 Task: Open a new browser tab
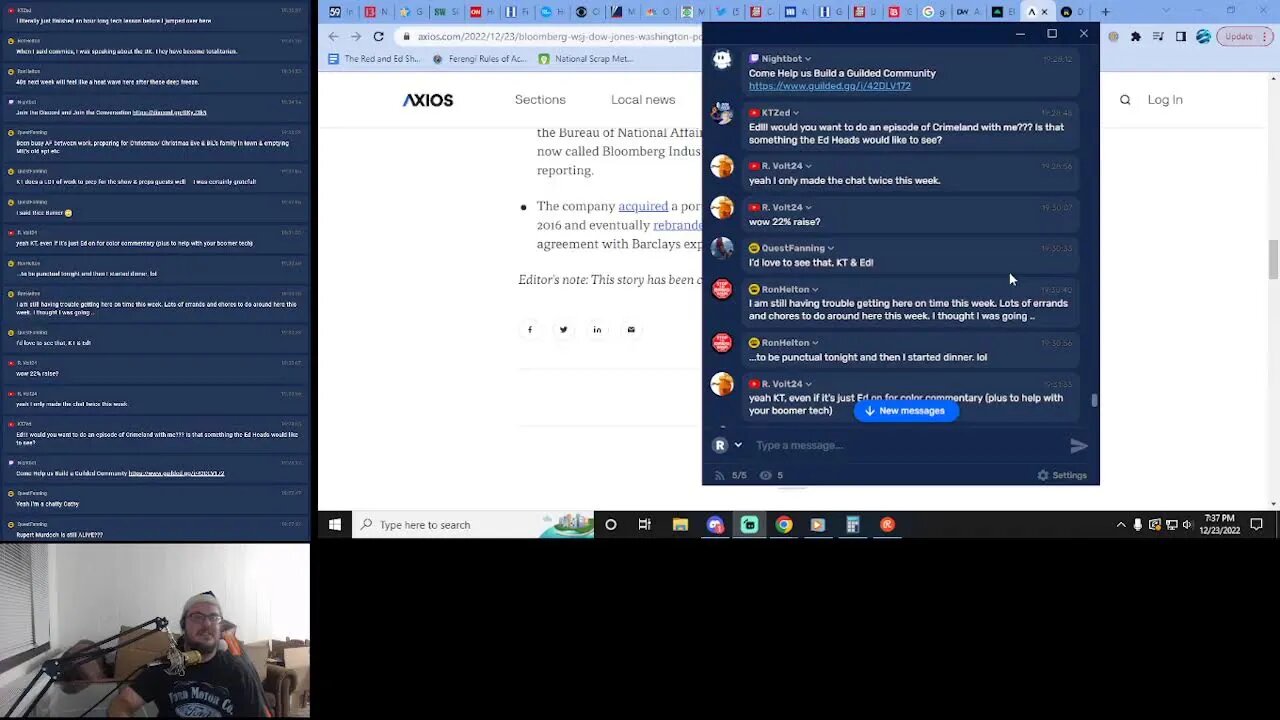click(1105, 12)
